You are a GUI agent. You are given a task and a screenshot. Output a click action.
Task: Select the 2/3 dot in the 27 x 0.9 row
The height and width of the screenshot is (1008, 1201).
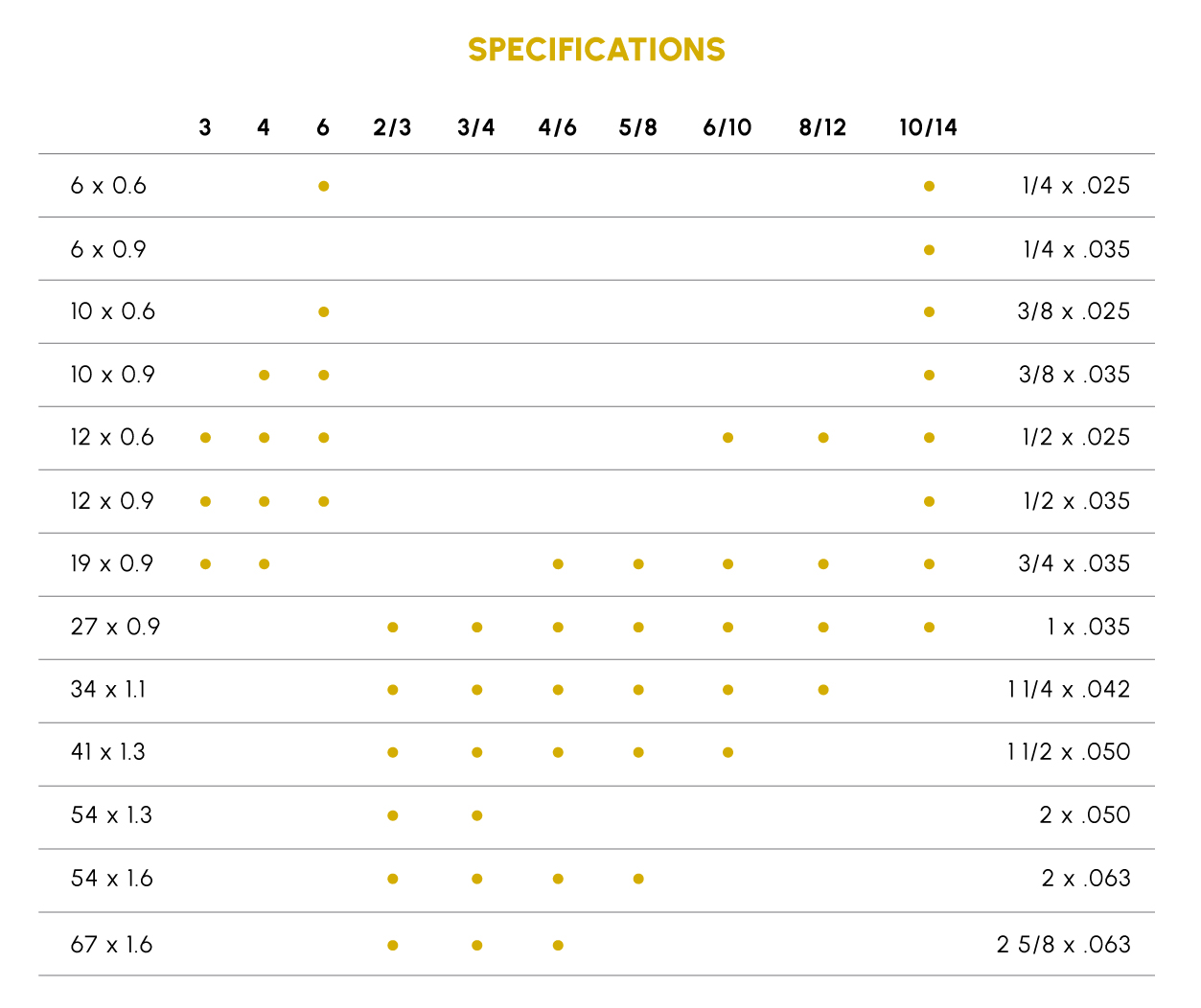pyautogui.click(x=393, y=628)
